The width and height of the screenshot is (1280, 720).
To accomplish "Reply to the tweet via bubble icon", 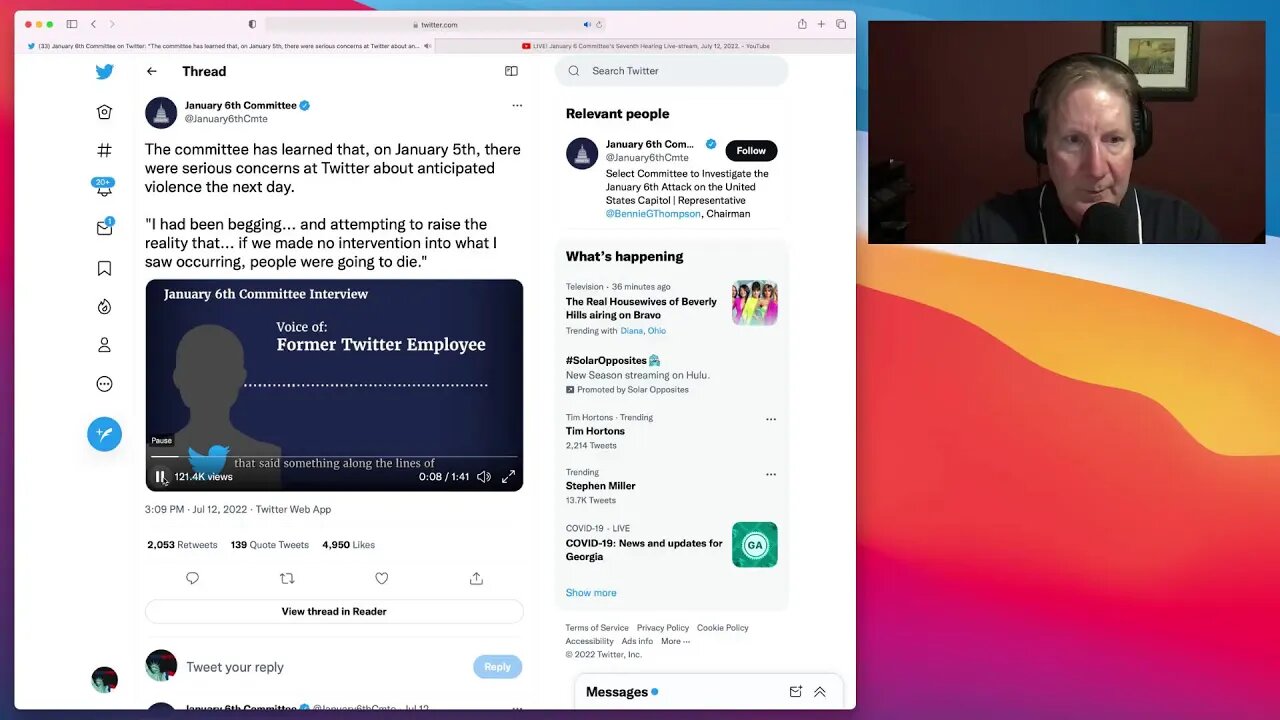I will tap(192, 578).
